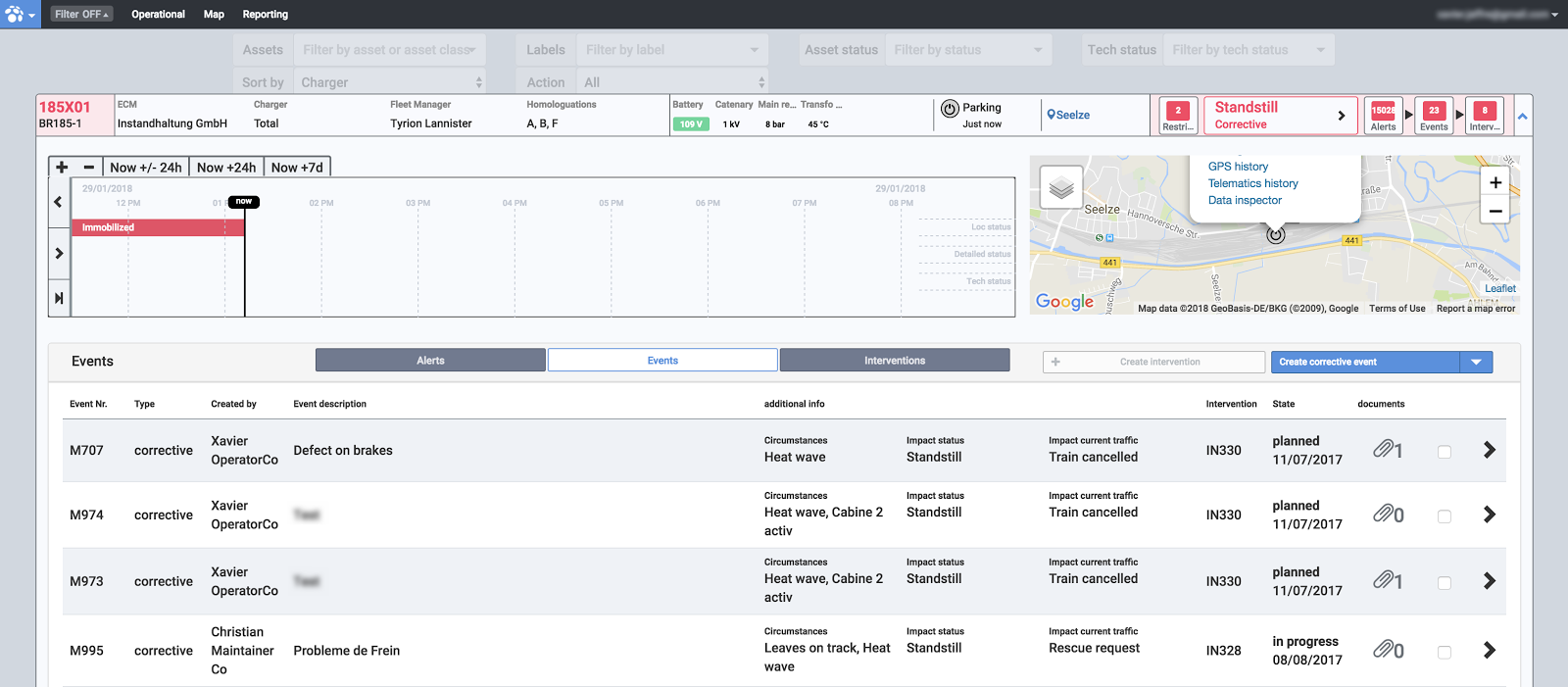This screenshot has width=1568, height=687.
Task: Click the timeline zoom-out minus icon
Action: pyautogui.click(x=88, y=168)
